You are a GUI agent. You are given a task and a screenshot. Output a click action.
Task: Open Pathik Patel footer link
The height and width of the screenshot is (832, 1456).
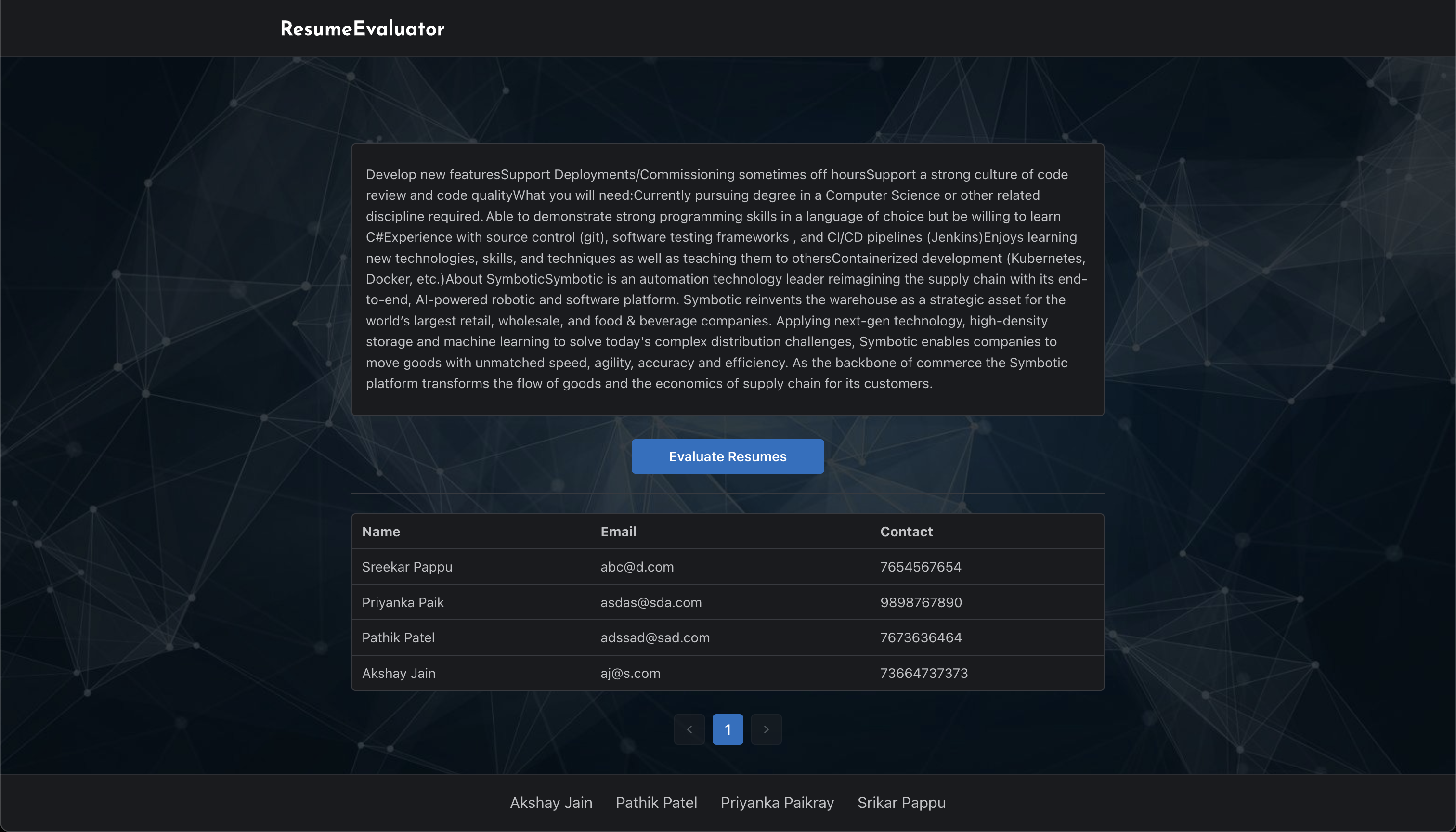click(656, 802)
